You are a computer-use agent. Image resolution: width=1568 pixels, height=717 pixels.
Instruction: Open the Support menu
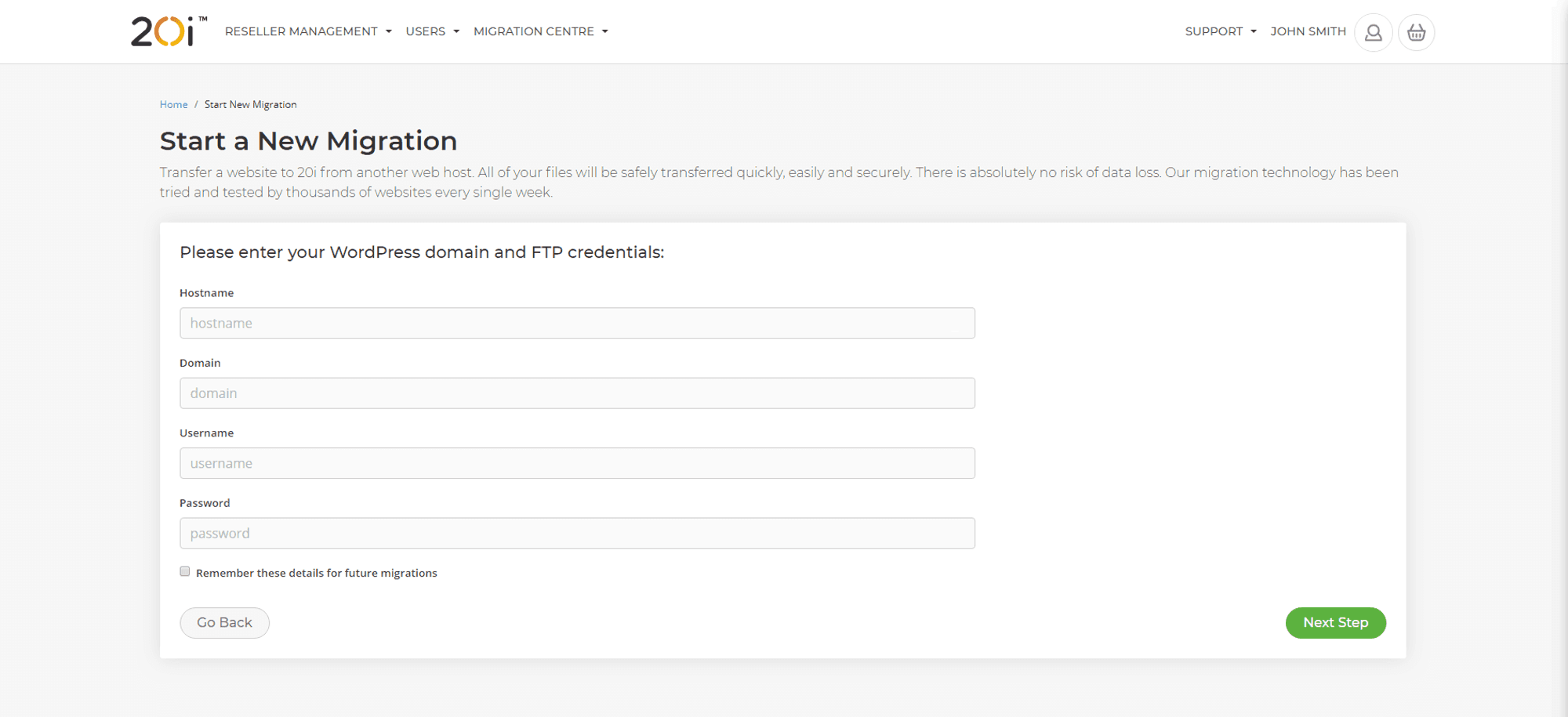pyautogui.click(x=1221, y=31)
